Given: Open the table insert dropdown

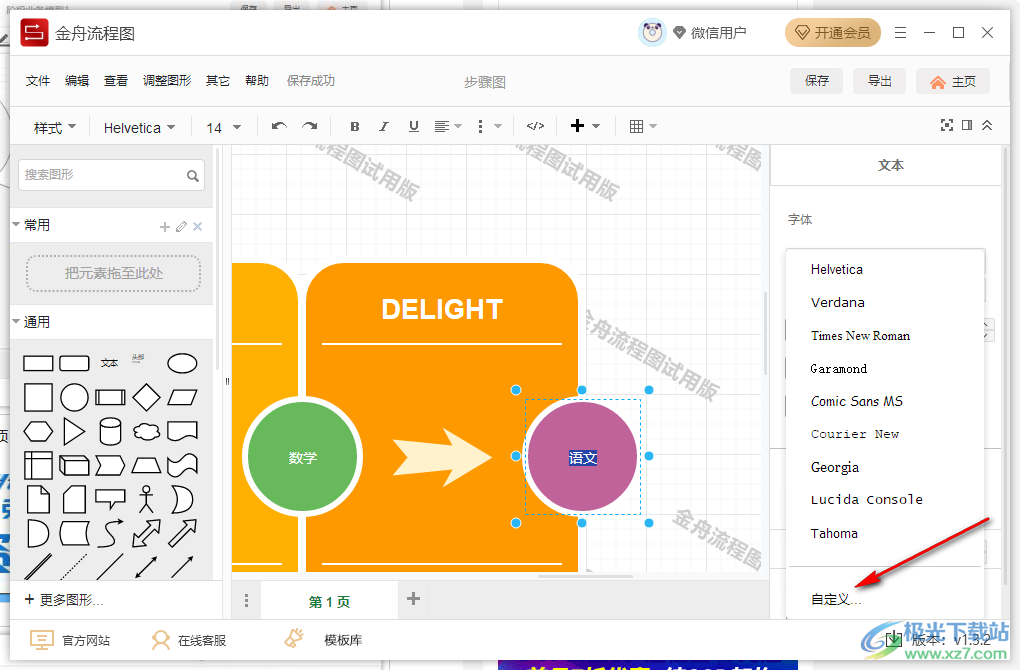Looking at the screenshot, I should click(643, 126).
